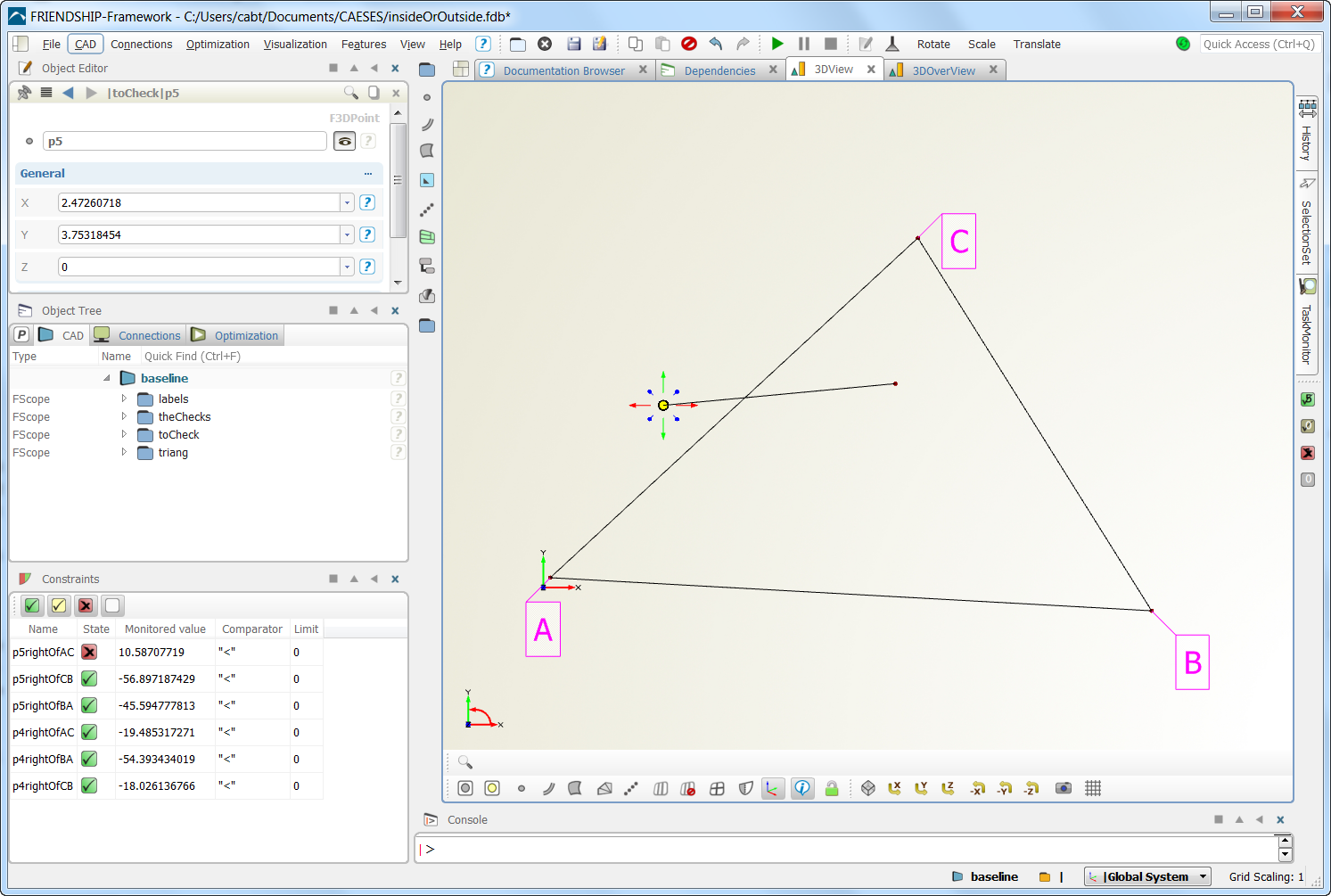
Task: Toggle the green lock icon in the viewport toolbar
Action: click(x=831, y=788)
